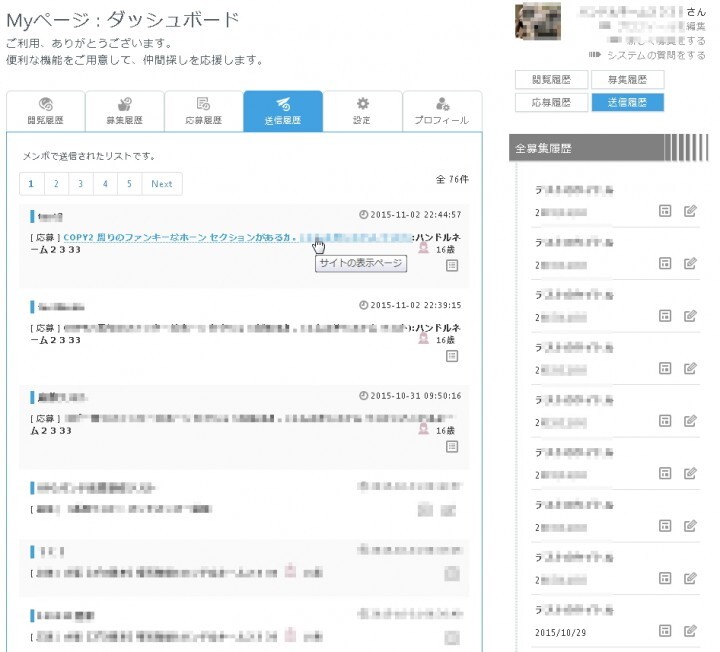
Task: Click clock icon beside 2015-11-02 22:44:57
Action: (x=363, y=214)
